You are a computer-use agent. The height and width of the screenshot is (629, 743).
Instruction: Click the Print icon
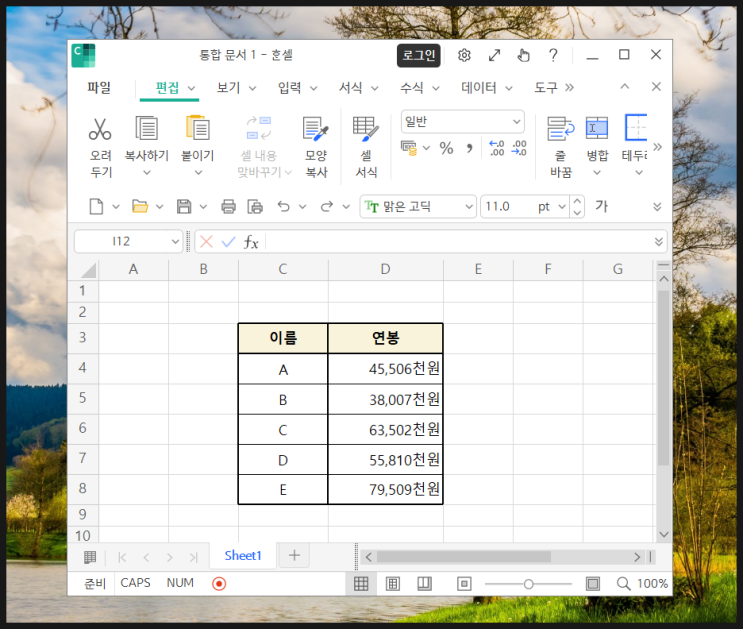228,207
